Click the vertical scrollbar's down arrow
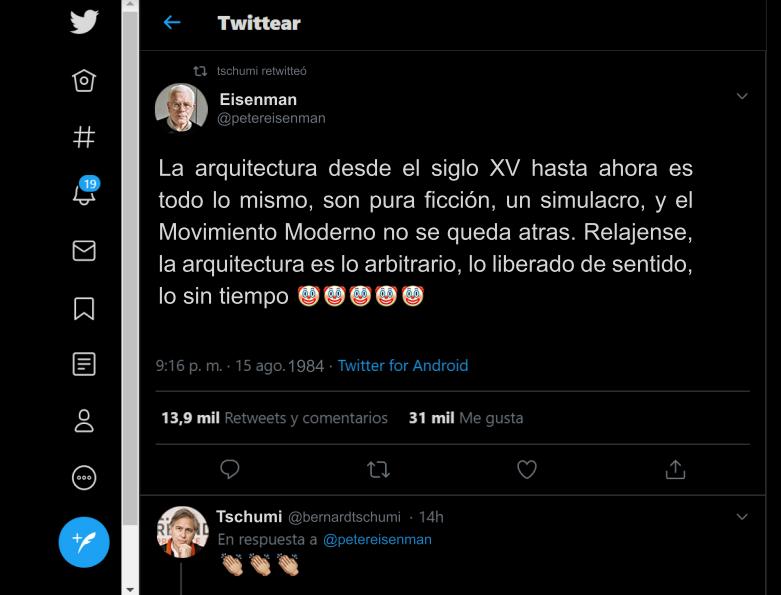Screen dimensions: 781x595 (130, 590)
